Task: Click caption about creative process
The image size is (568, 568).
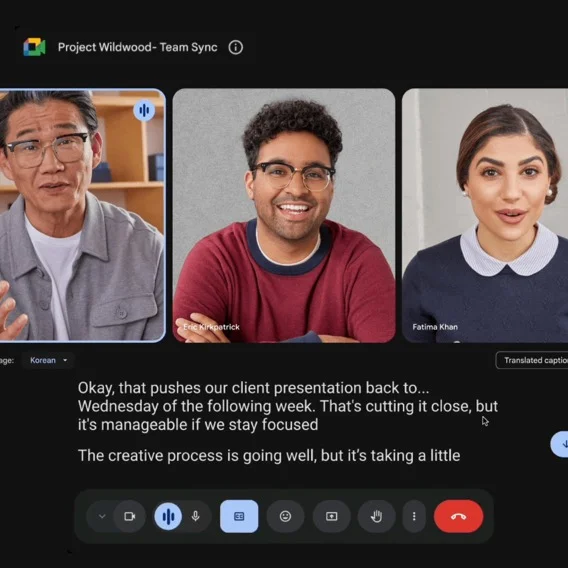Action: pyautogui.click(x=269, y=456)
